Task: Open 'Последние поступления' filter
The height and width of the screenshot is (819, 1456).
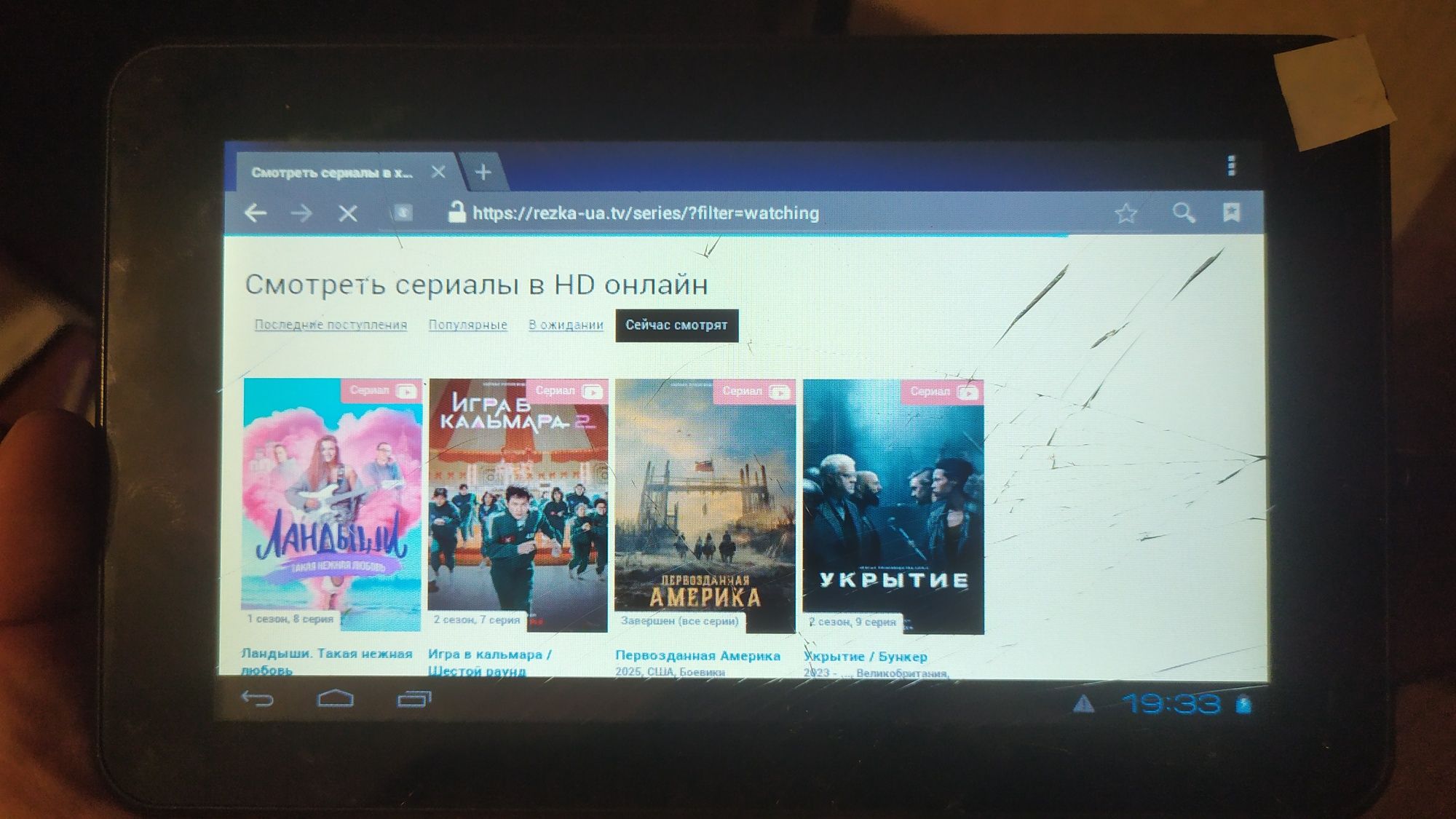Action: click(x=331, y=325)
